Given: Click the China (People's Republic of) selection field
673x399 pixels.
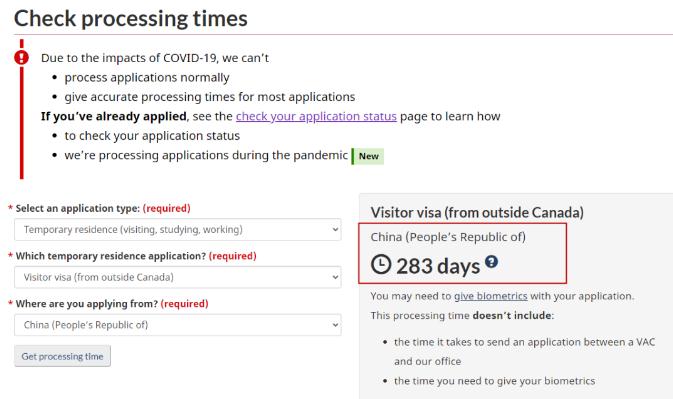Looking at the screenshot, I should click(x=178, y=325).
